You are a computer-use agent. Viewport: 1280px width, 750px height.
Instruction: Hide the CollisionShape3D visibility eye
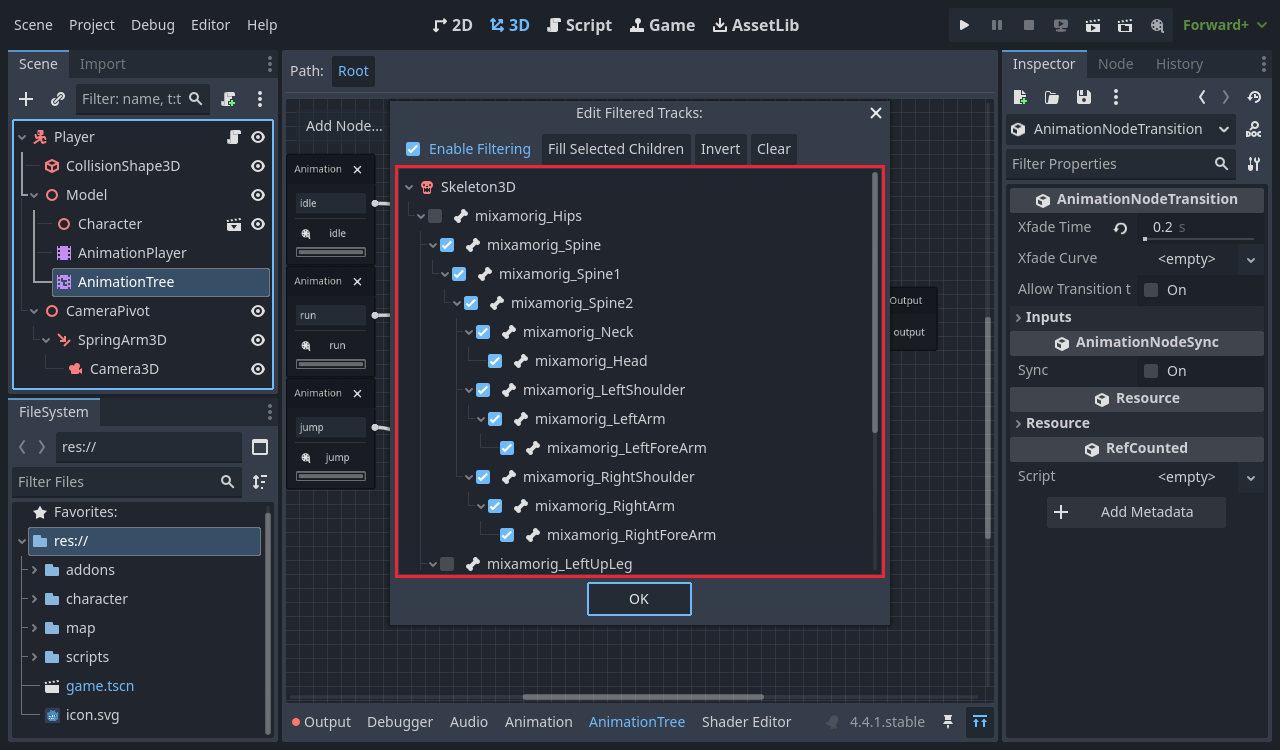pos(258,166)
